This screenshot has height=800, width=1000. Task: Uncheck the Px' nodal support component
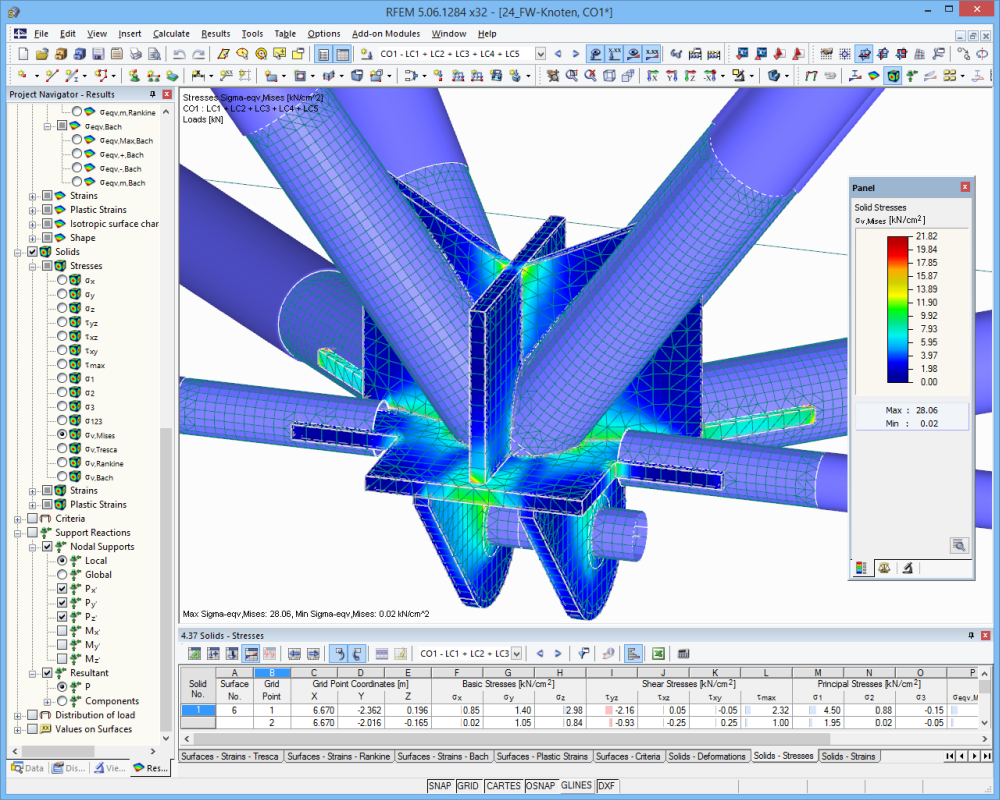(x=62, y=589)
